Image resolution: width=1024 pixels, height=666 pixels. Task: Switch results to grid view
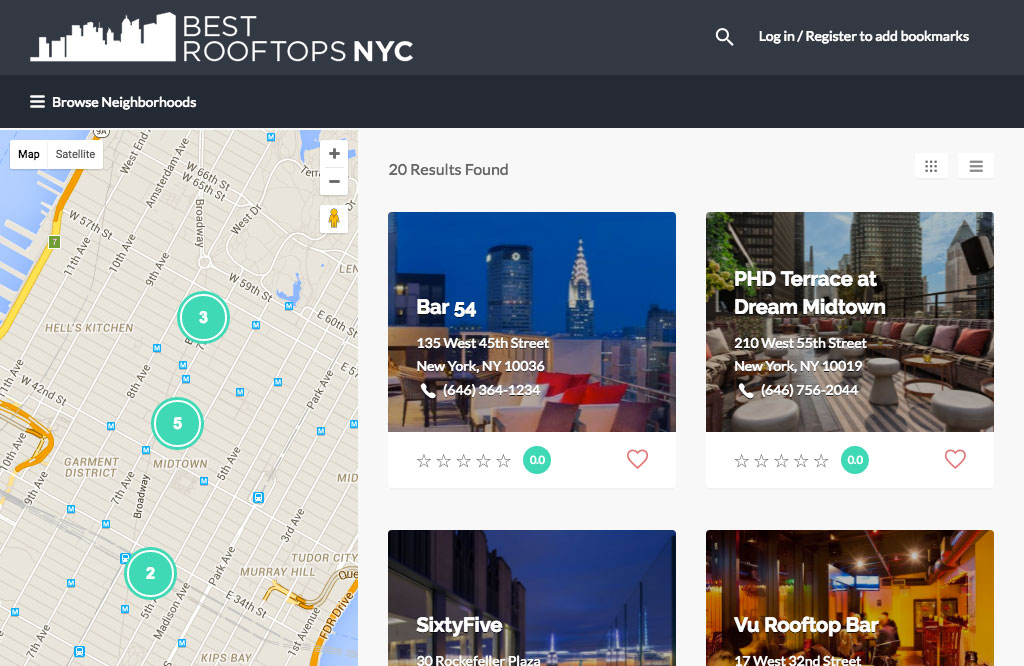[931, 166]
